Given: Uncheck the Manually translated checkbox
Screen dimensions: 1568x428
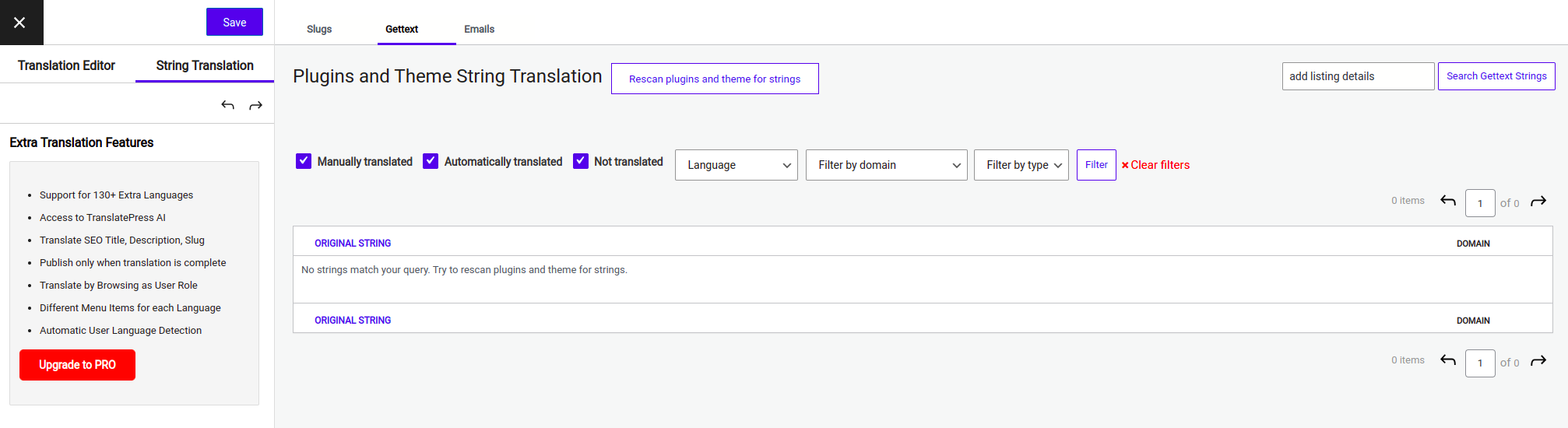Looking at the screenshot, I should (x=304, y=161).
